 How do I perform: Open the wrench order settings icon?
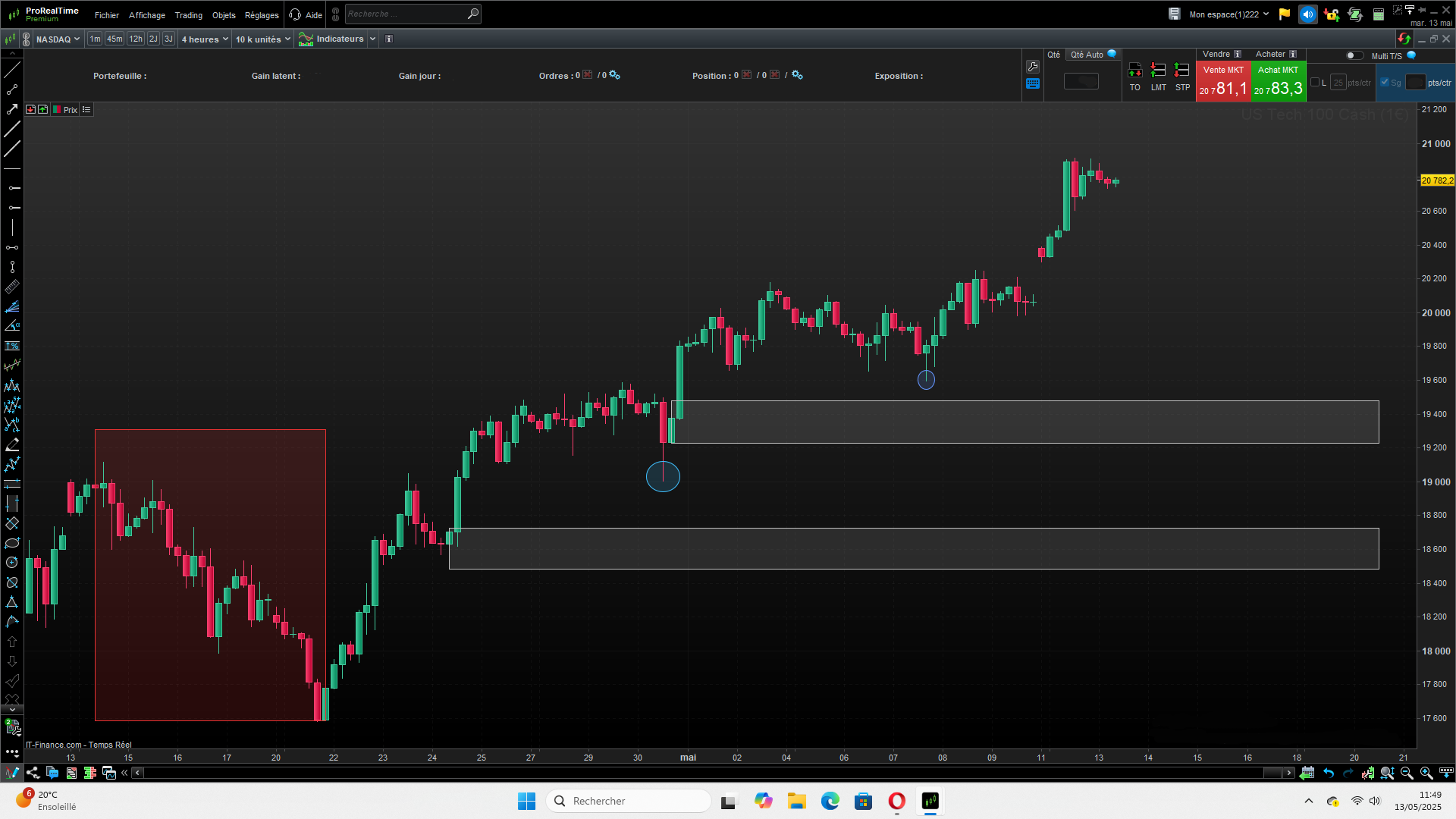point(1032,67)
